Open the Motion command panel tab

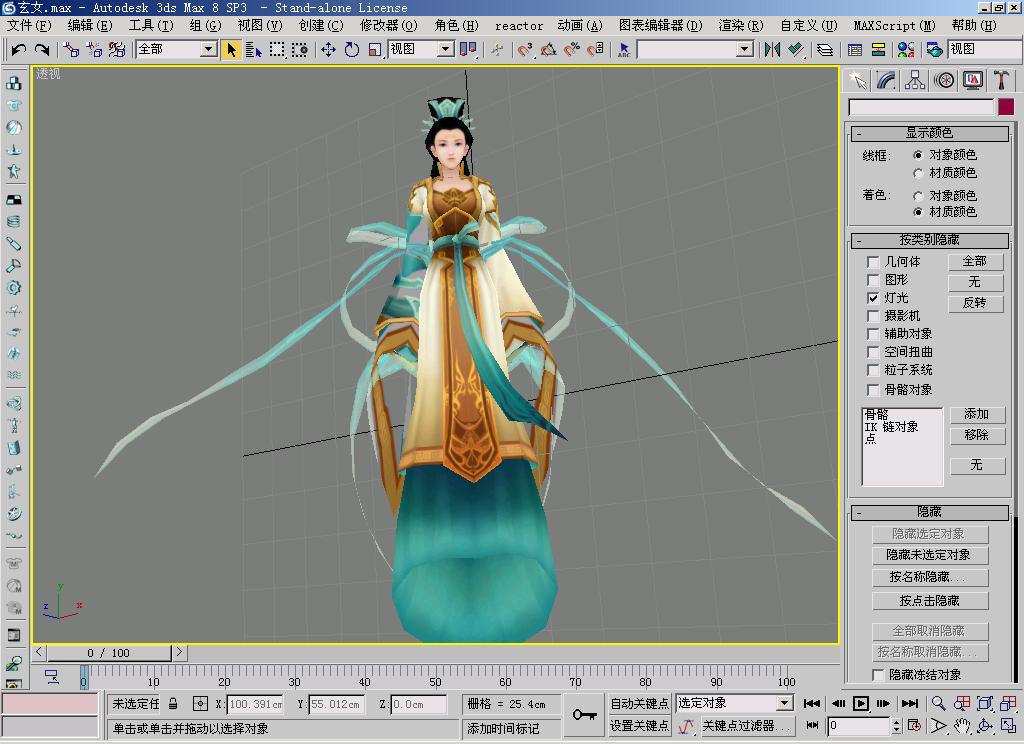click(x=944, y=81)
